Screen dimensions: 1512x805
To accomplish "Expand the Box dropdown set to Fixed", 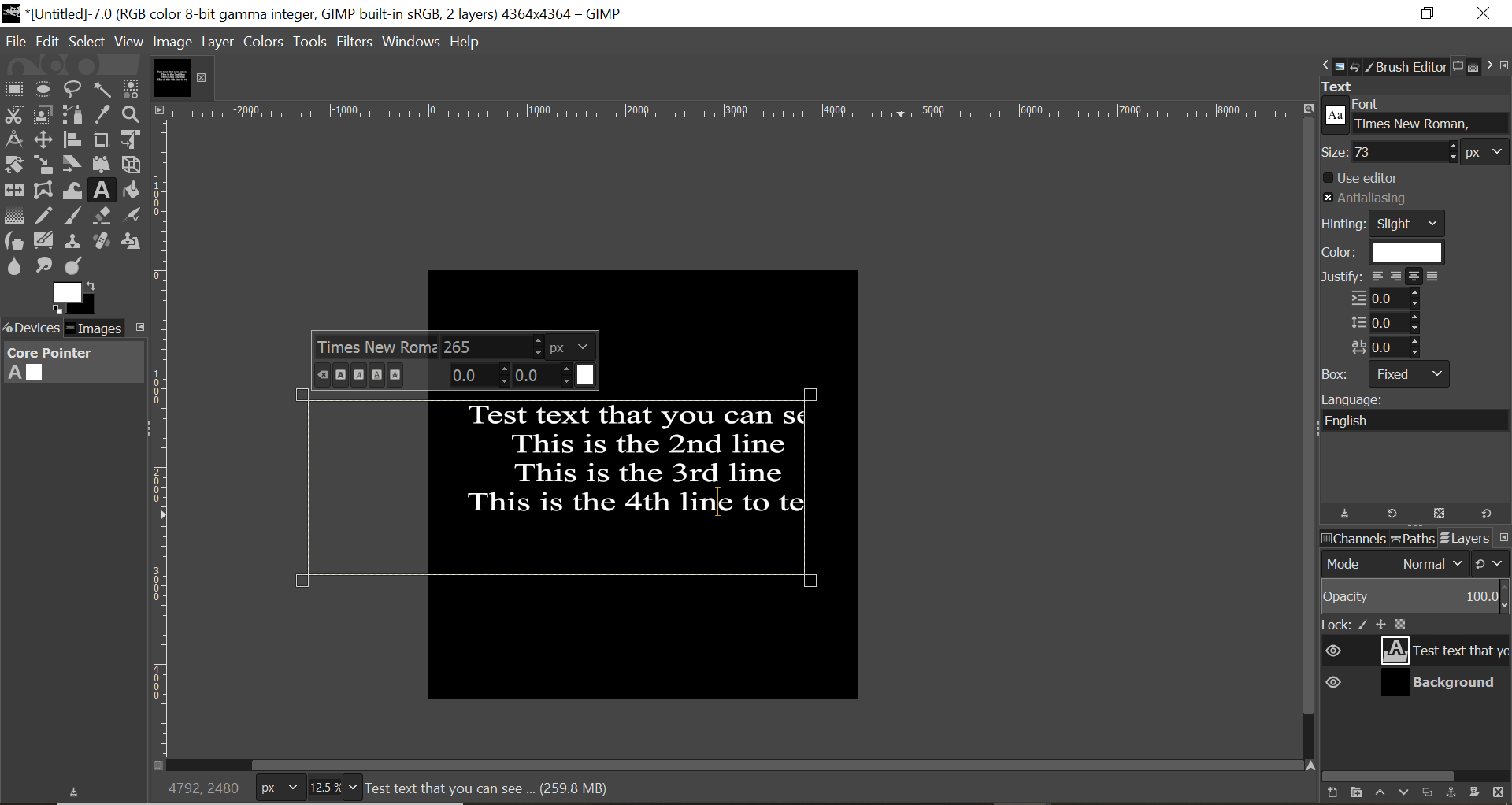I will coord(1409,375).
